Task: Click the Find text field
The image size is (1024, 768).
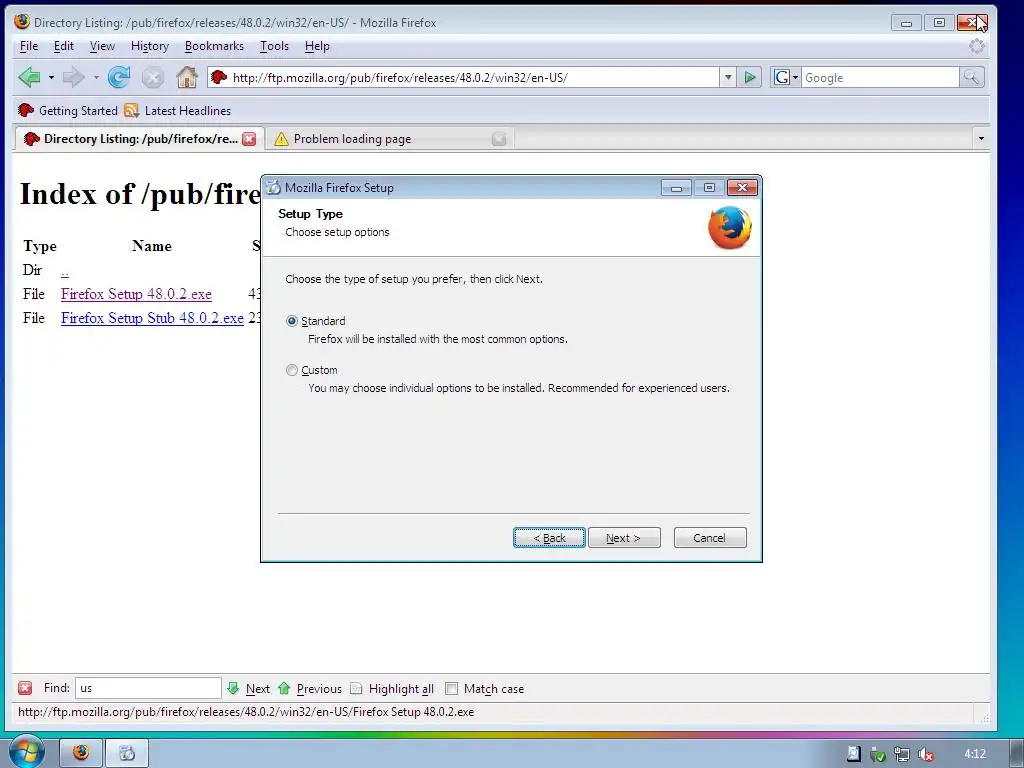Action: click(148, 688)
